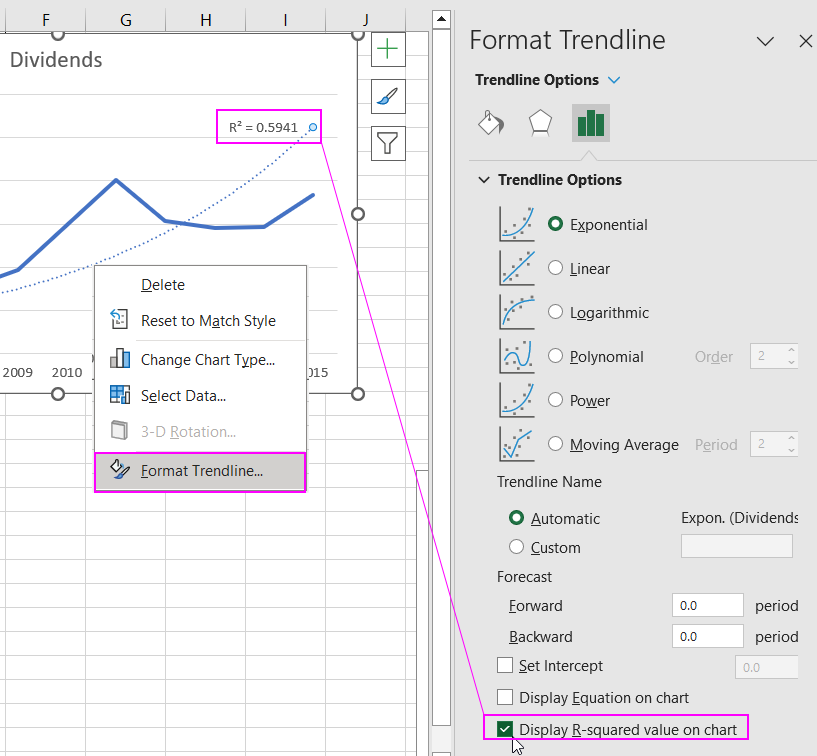
Task: Uncheck Display R-squared value on chart
Action: (x=506, y=729)
